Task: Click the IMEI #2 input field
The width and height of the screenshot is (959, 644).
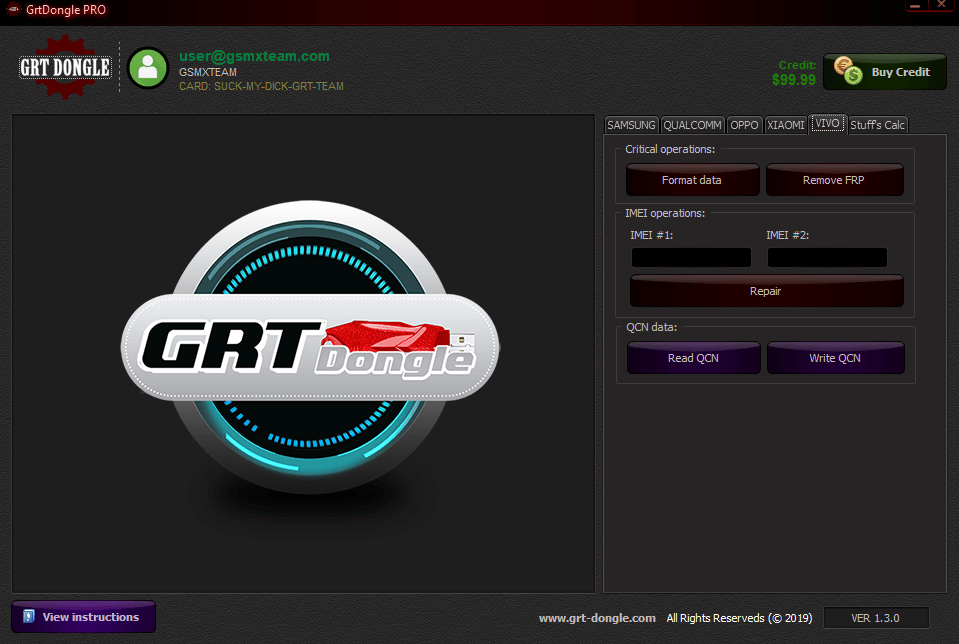Action: tap(827, 257)
